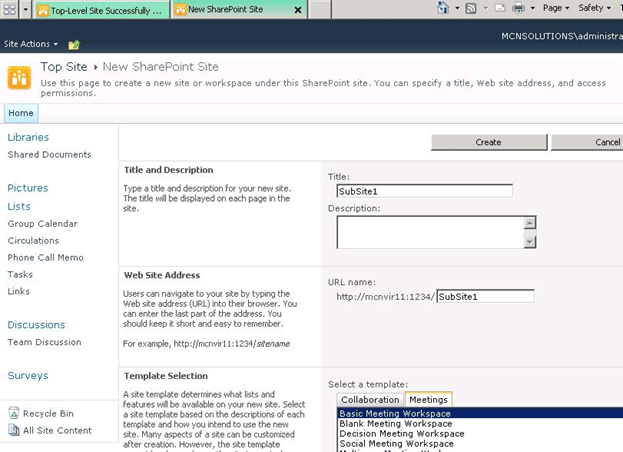Select Social Meeting Workspace template
This screenshot has height=452, width=623.
(480, 443)
